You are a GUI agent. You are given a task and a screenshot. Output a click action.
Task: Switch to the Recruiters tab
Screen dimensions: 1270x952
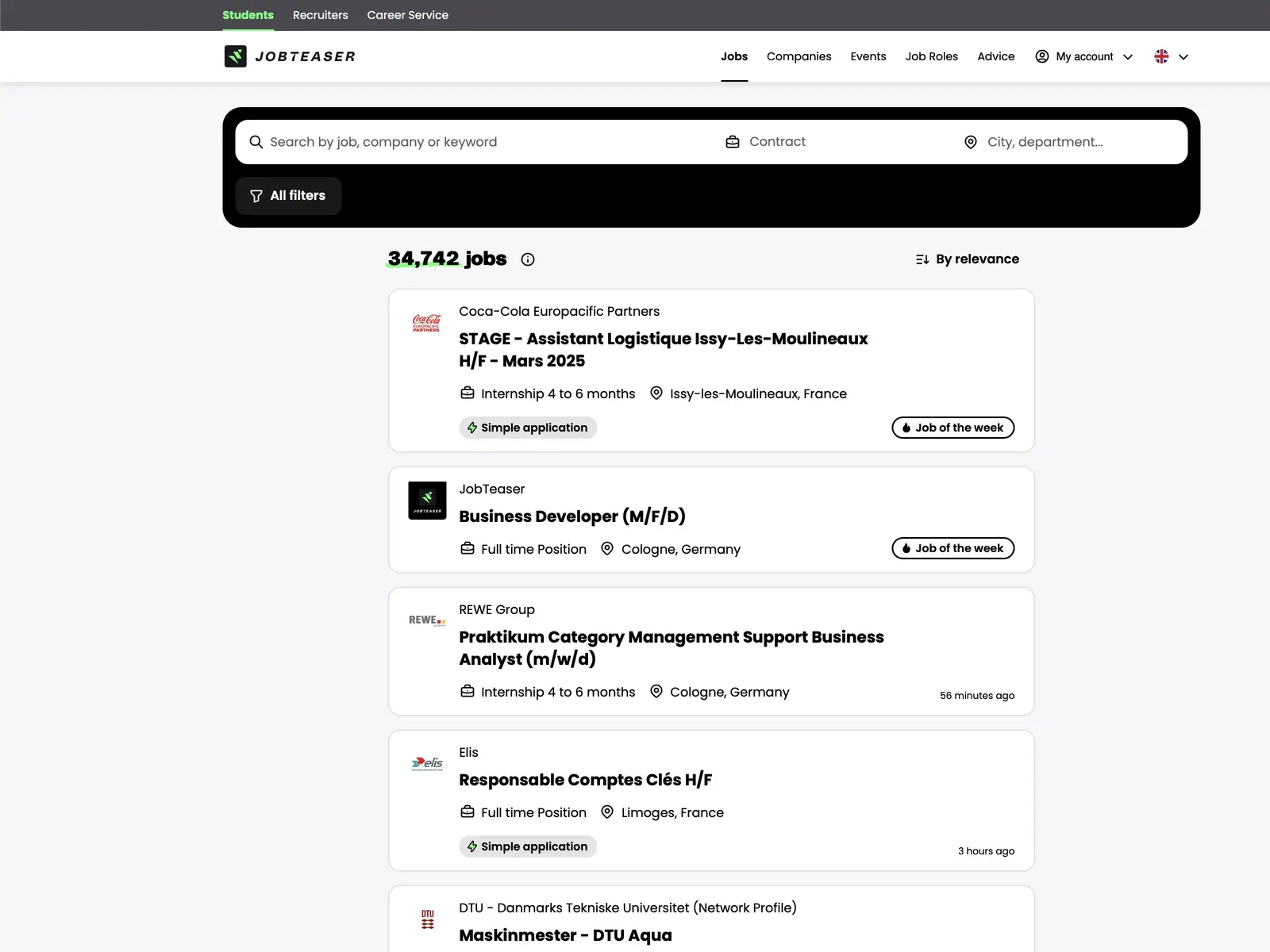pos(321,15)
